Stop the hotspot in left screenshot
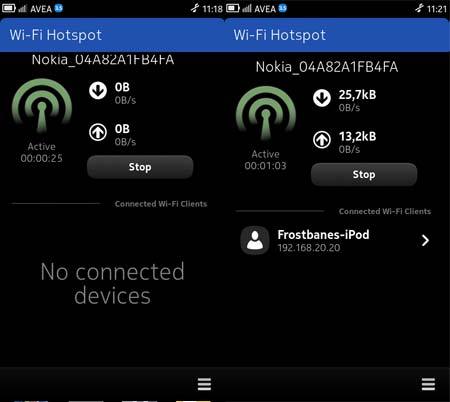 pyautogui.click(x=140, y=167)
